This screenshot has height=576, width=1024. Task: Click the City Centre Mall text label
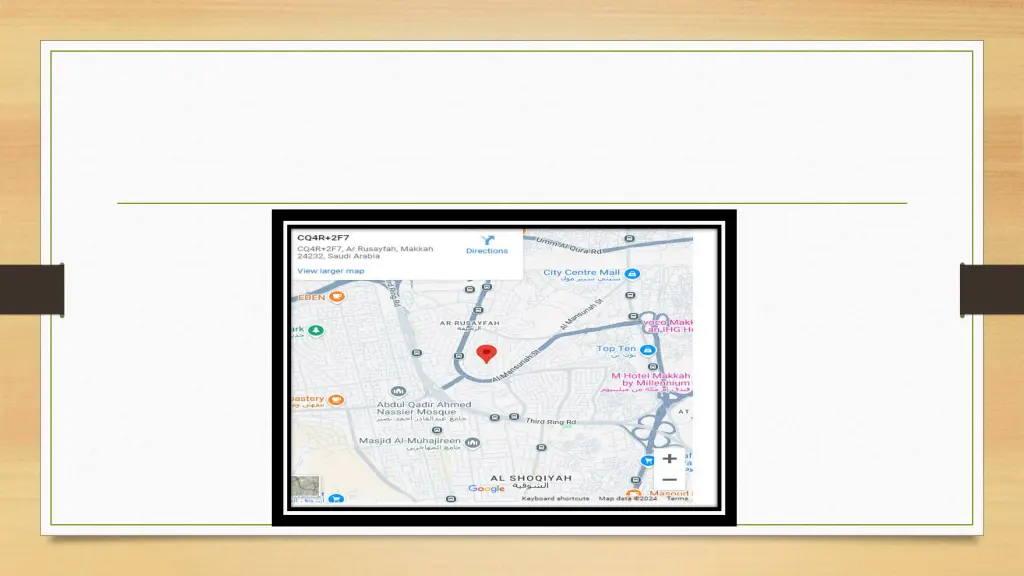coord(581,272)
